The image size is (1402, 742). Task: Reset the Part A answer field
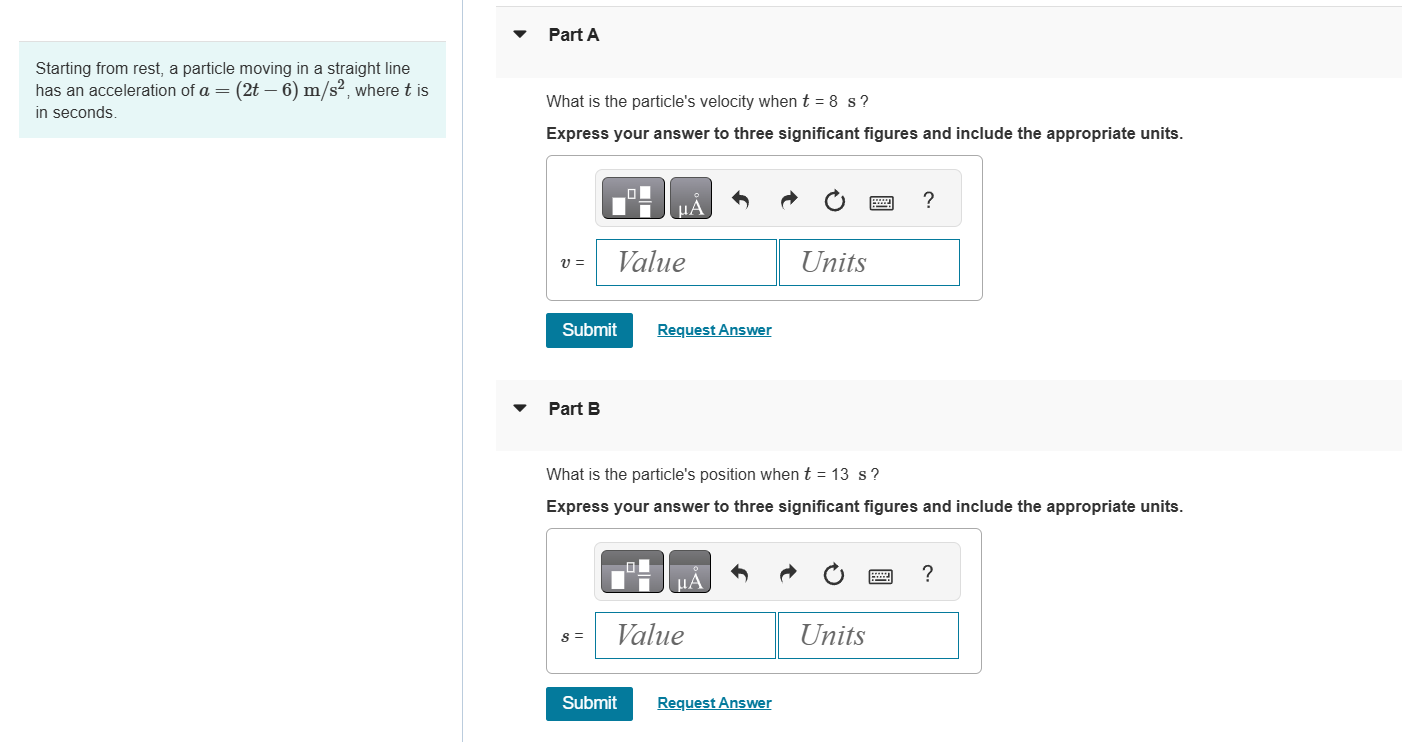835,199
